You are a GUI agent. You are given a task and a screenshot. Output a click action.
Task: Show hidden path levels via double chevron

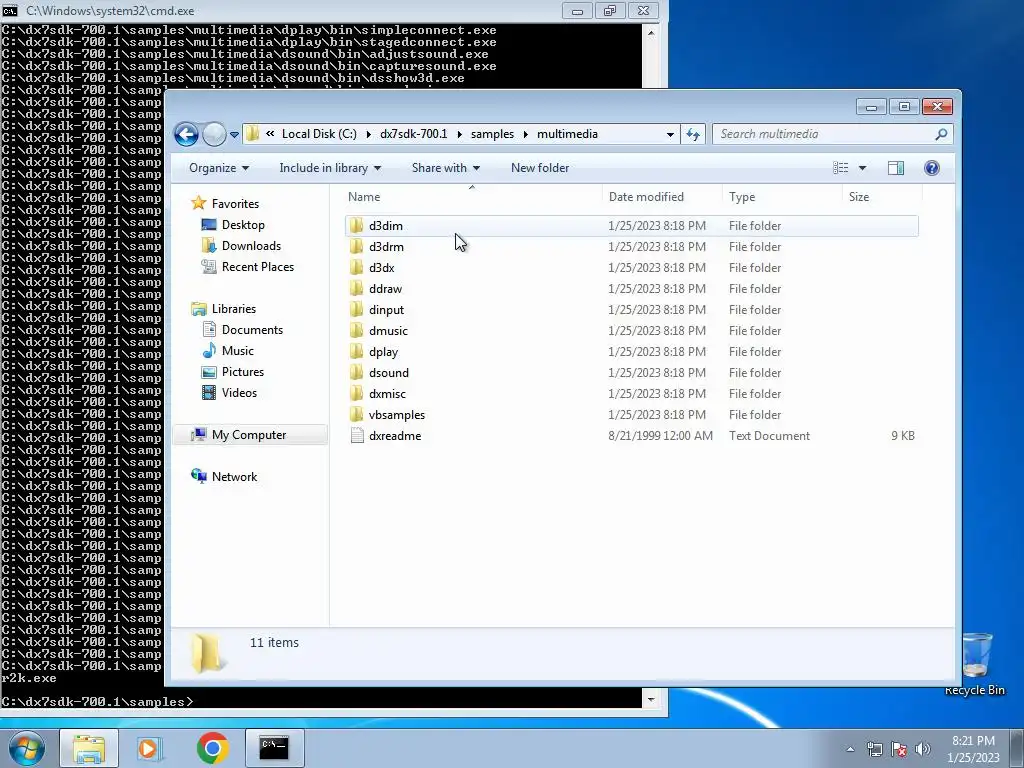click(x=270, y=134)
